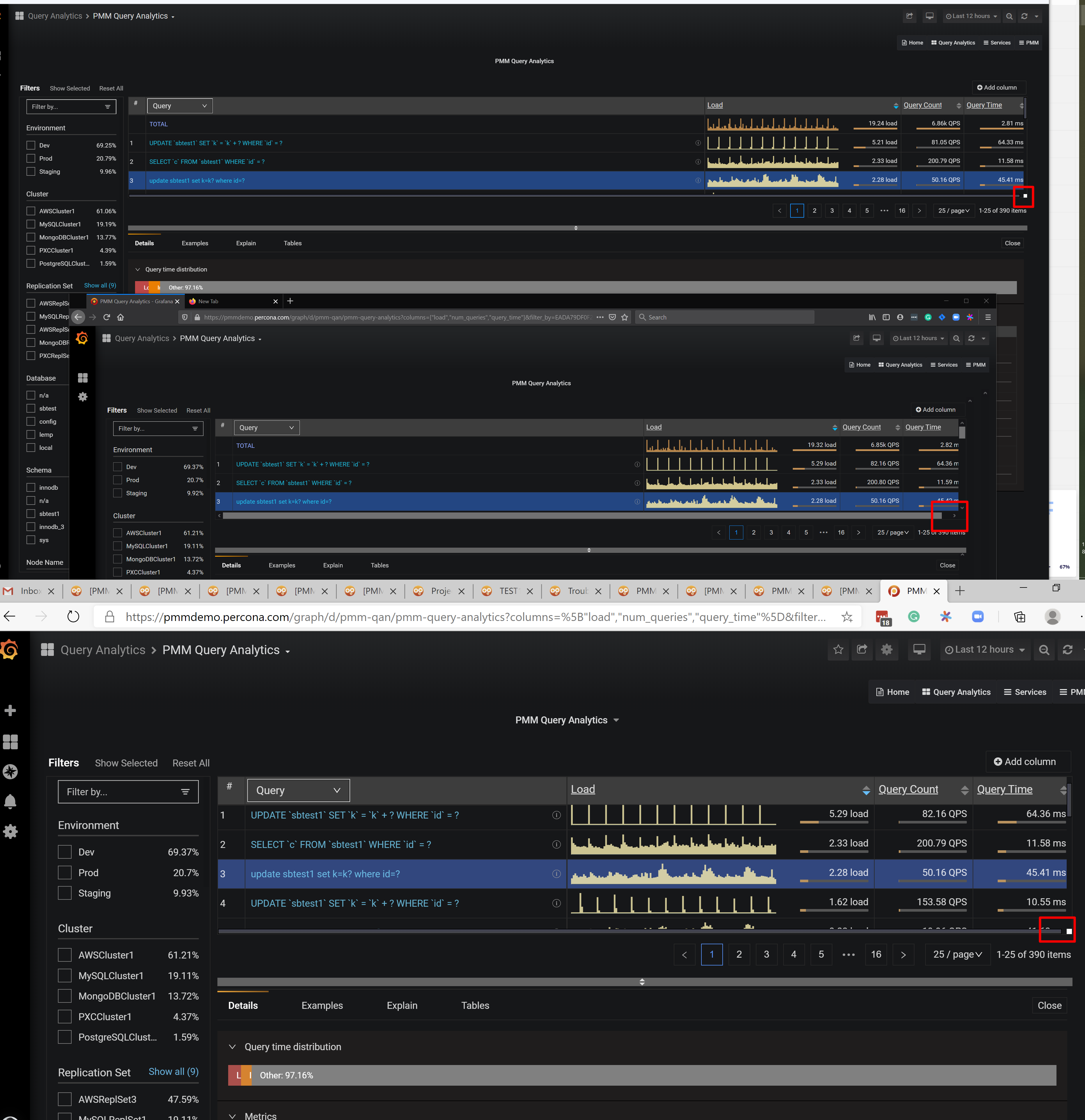Collapse the Query time distribution section
Screen dimensions: 1085x1120
tap(232, 1047)
